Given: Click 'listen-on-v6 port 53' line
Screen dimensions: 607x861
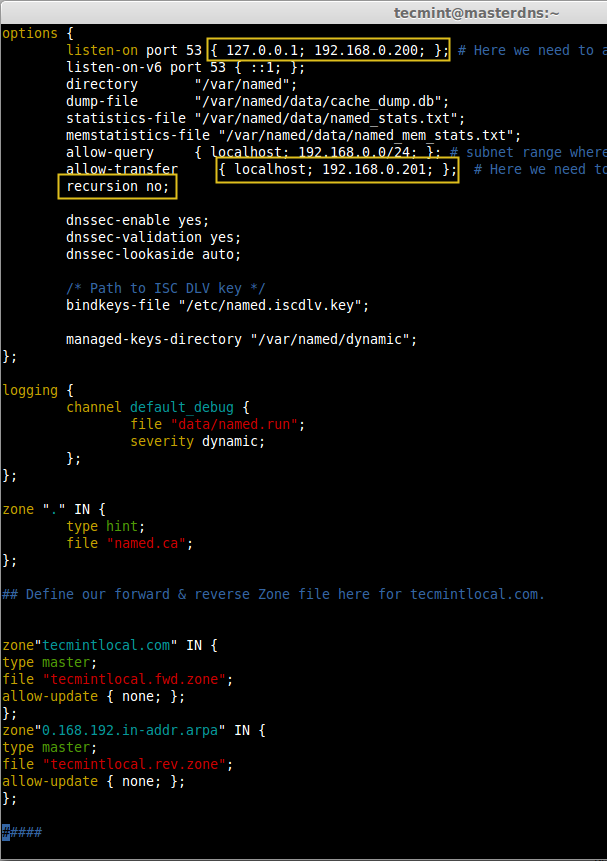Looking at the screenshot, I should (185, 68).
